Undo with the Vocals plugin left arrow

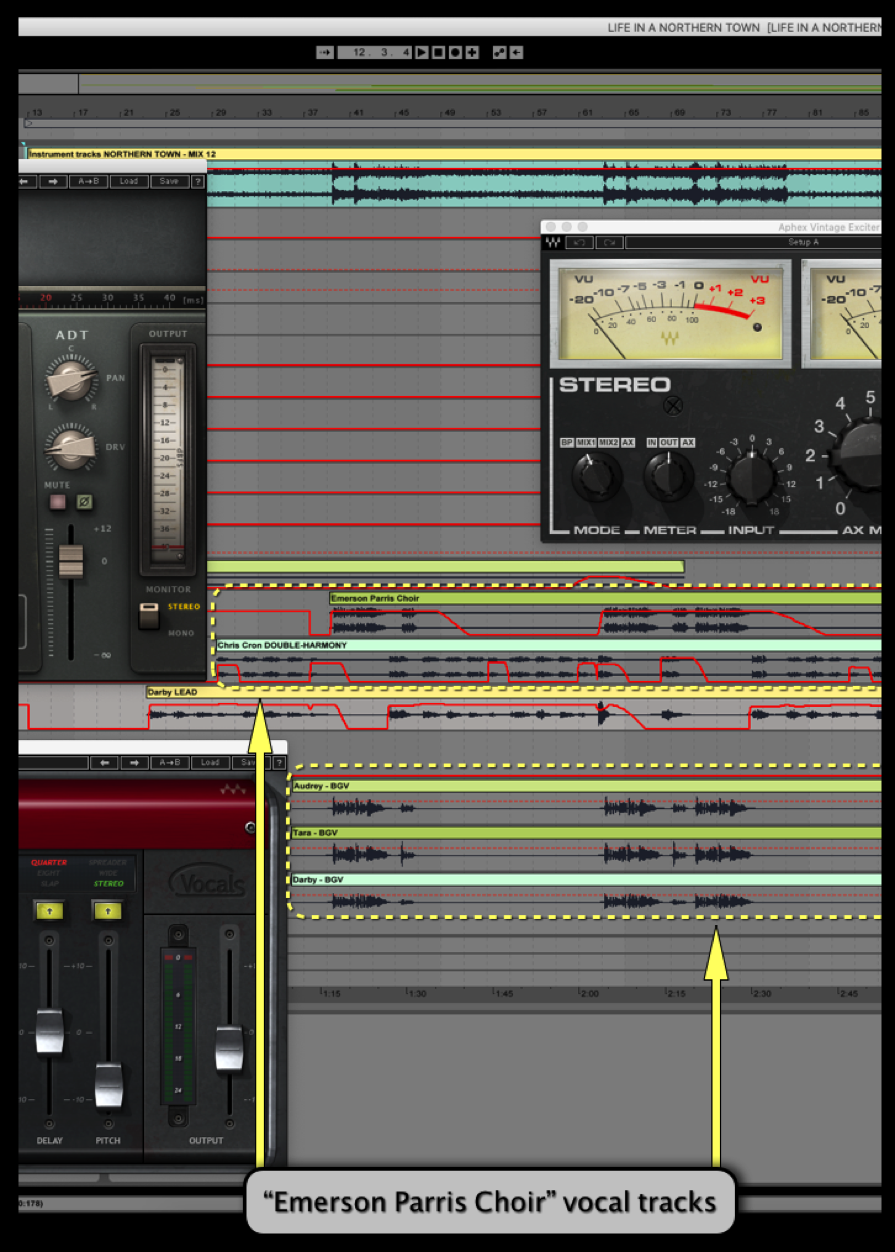click(102, 762)
